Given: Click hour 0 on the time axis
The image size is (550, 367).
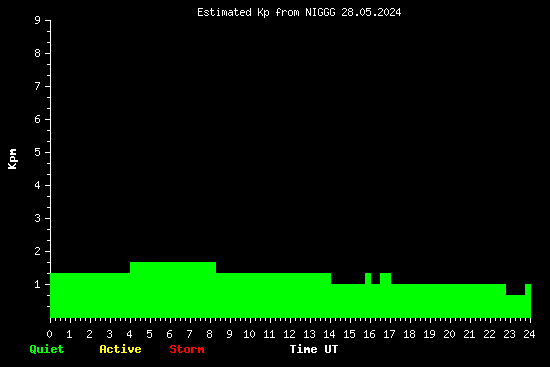Looking at the screenshot, I should [x=49, y=334].
